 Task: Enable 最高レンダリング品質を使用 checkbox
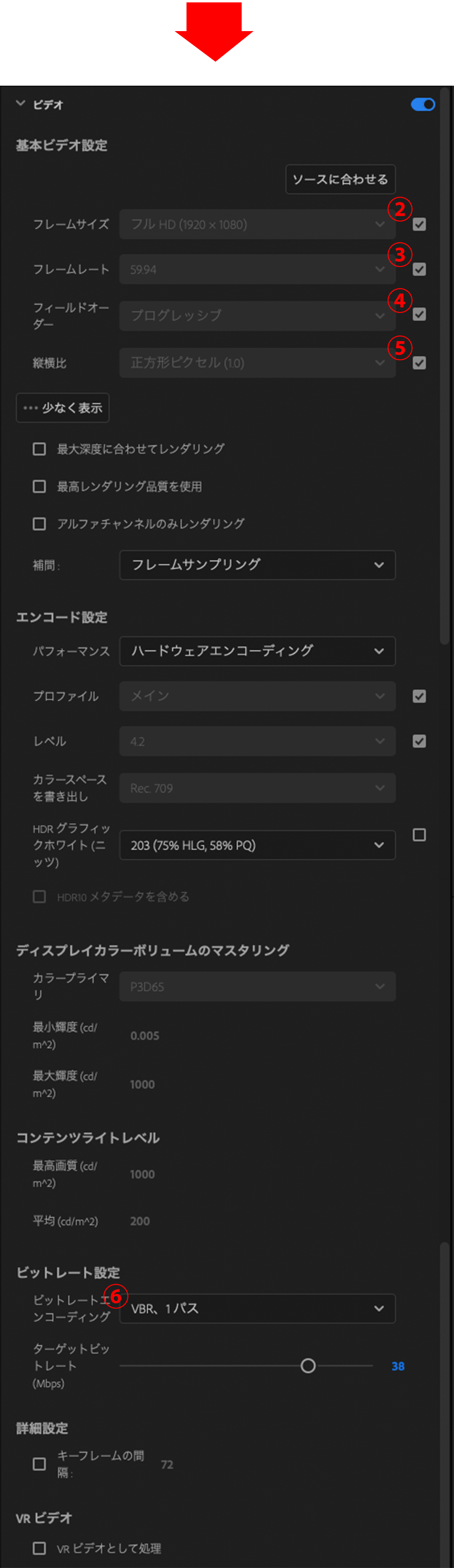point(40,487)
